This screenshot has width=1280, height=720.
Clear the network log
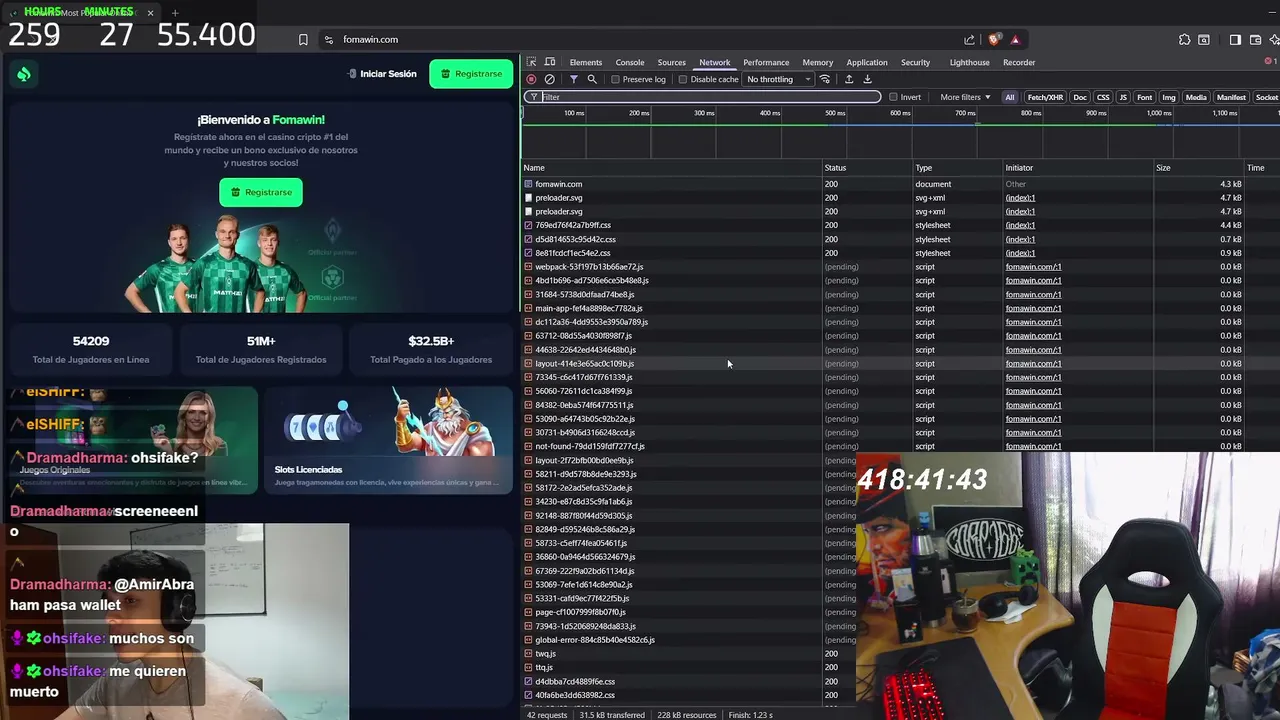point(549,79)
